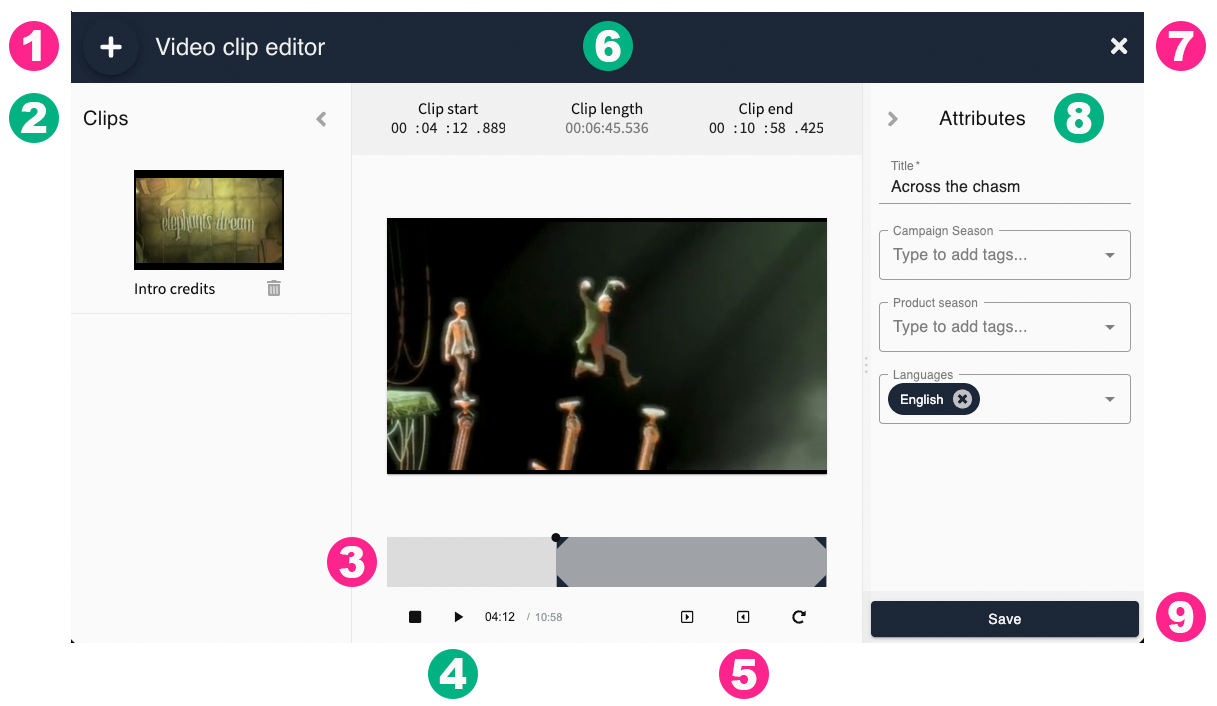Open the Product season dropdown
1217x706 pixels.
(x=1109, y=327)
